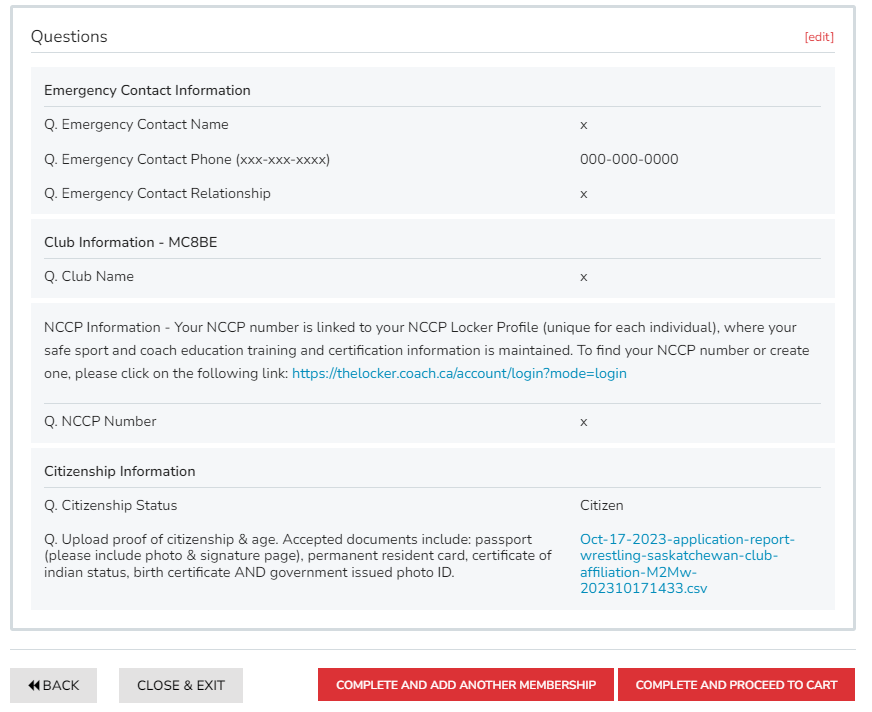This screenshot has width=872, height=712.
Task: Click the Citizenship Information heading
Action: click(x=120, y=471)
